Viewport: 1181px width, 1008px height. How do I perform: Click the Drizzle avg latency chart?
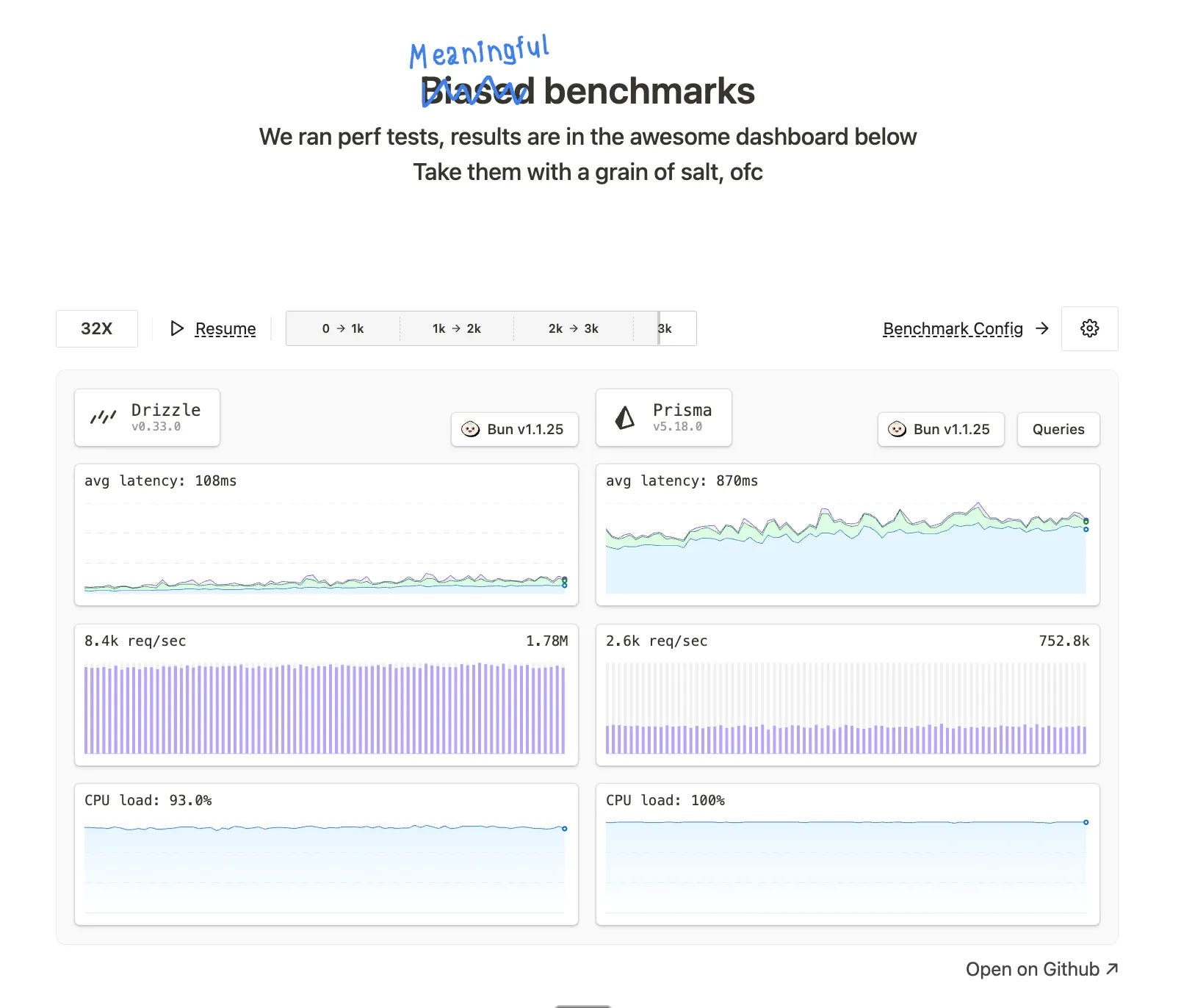pyautogui.click(x=326, y=535)
